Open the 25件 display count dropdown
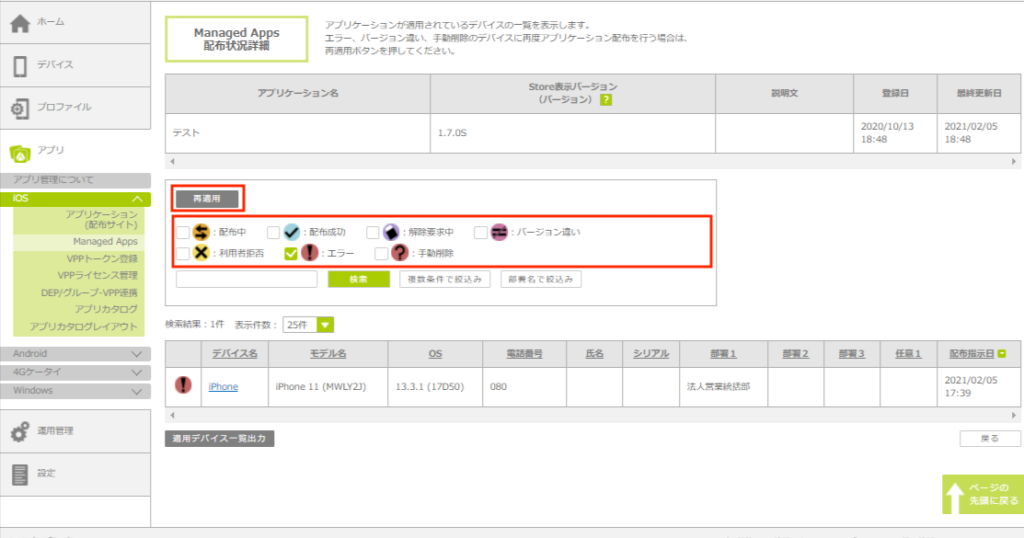 pos(308,325)
